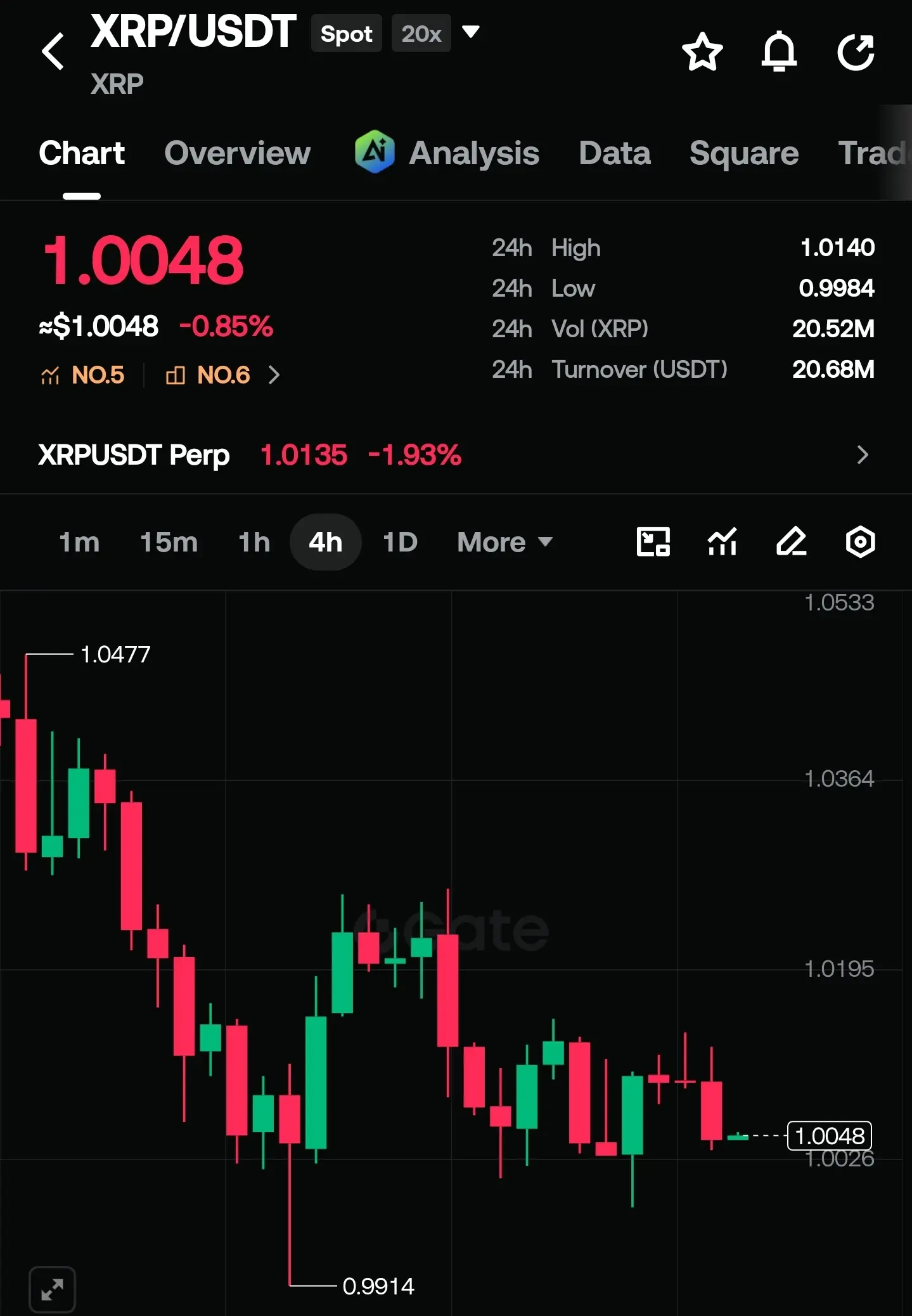The width and height of the screenshot is (912, 1316).
Task: Tap the back arrow icon
Action: pyautogui.click(x=53, y=51)
